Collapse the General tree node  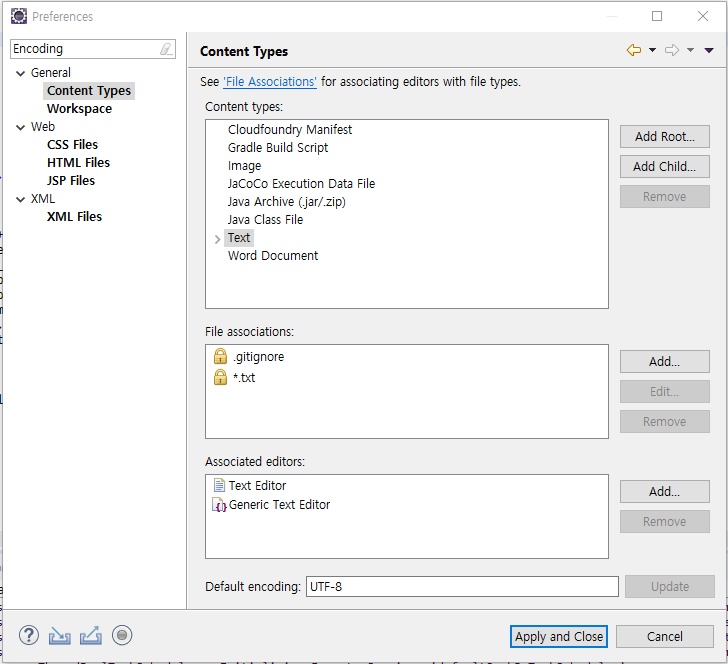[20, 73]
